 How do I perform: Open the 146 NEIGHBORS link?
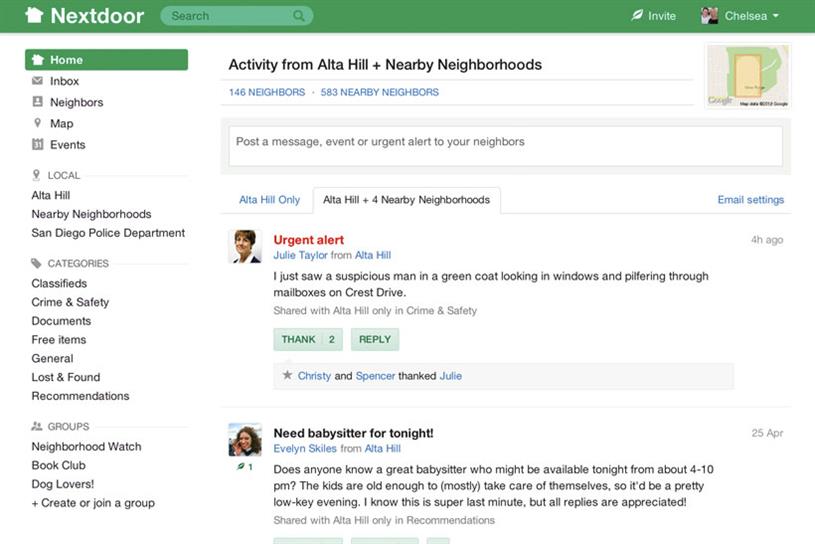(267, 92)
